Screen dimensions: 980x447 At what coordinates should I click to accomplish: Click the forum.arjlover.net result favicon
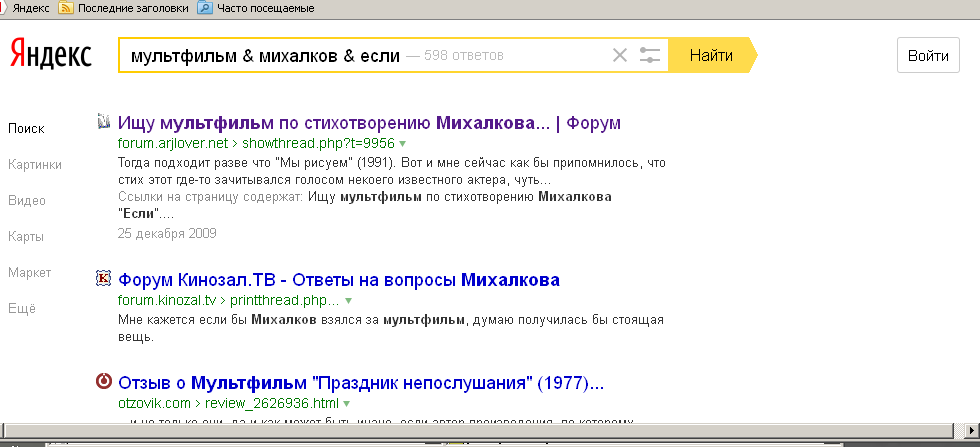[x=103, y=122]
